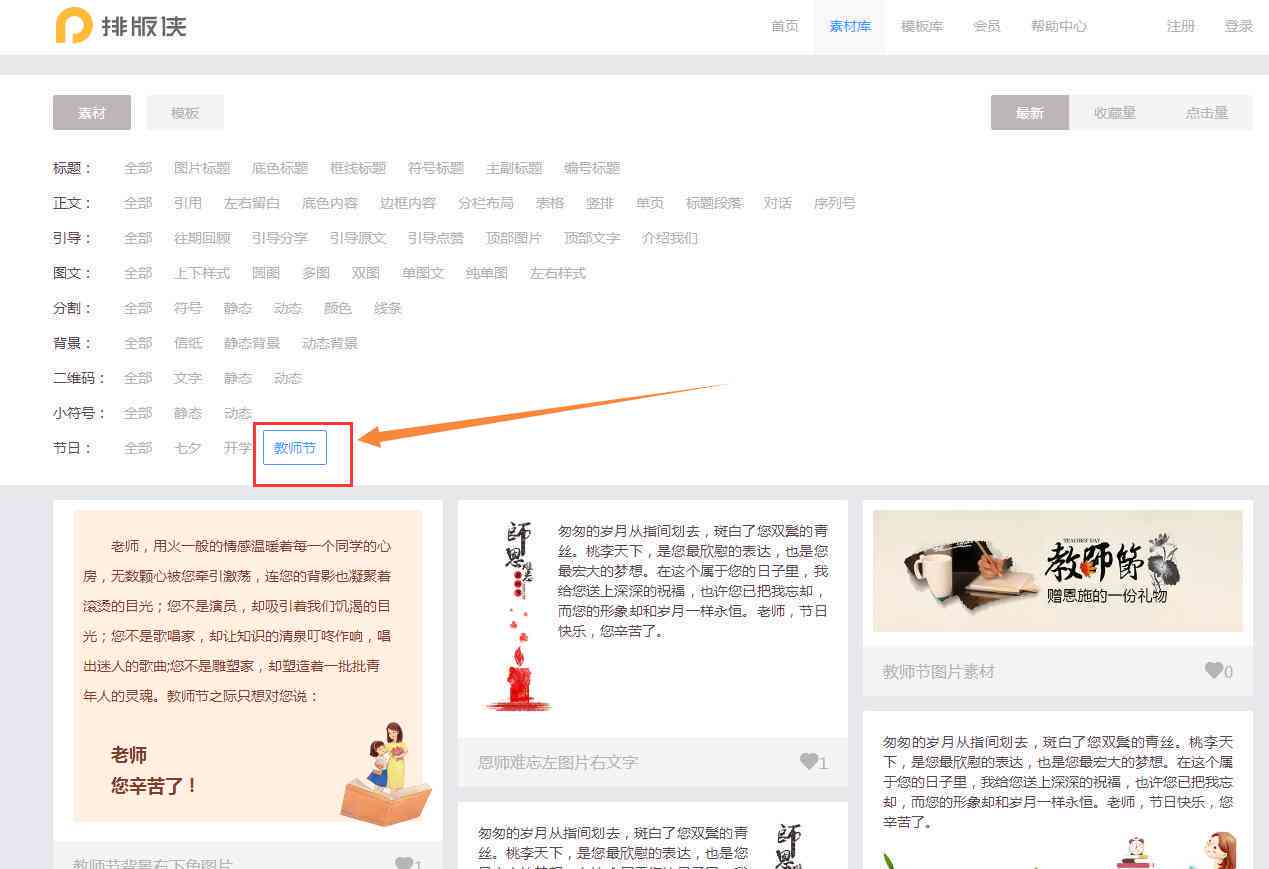Choose 文字 in the 二维码 row
Viewport: 1269px width, 869px height.
[x=188, y=378]
